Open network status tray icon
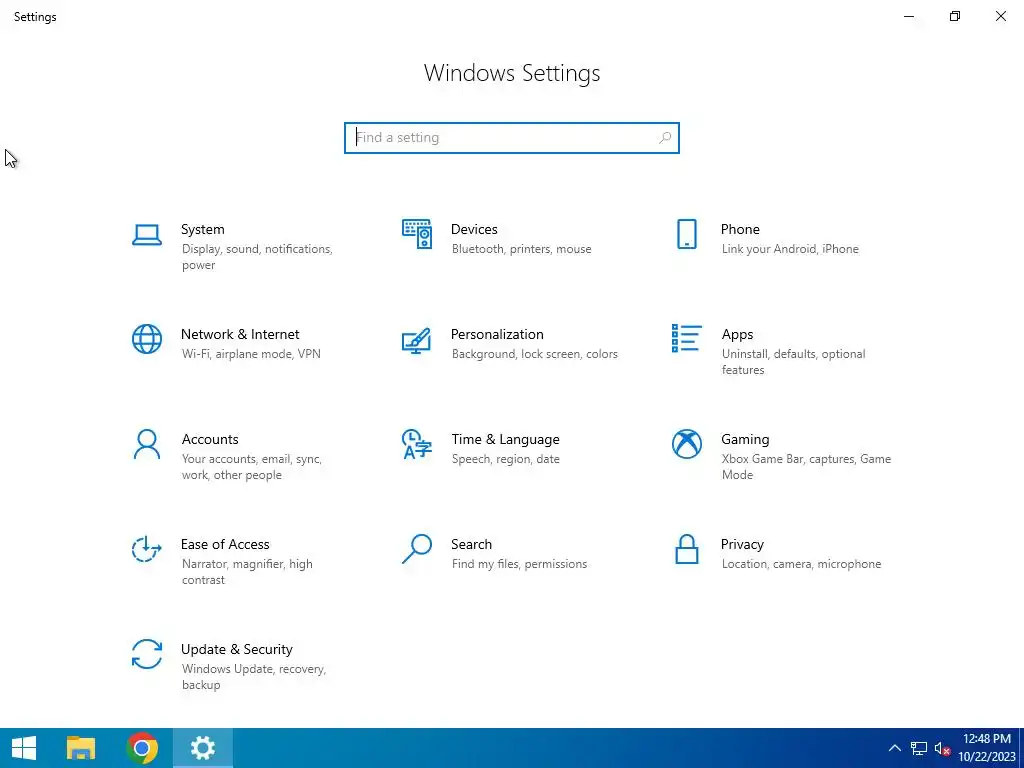Screen dimensions: 1024x768 919,748
